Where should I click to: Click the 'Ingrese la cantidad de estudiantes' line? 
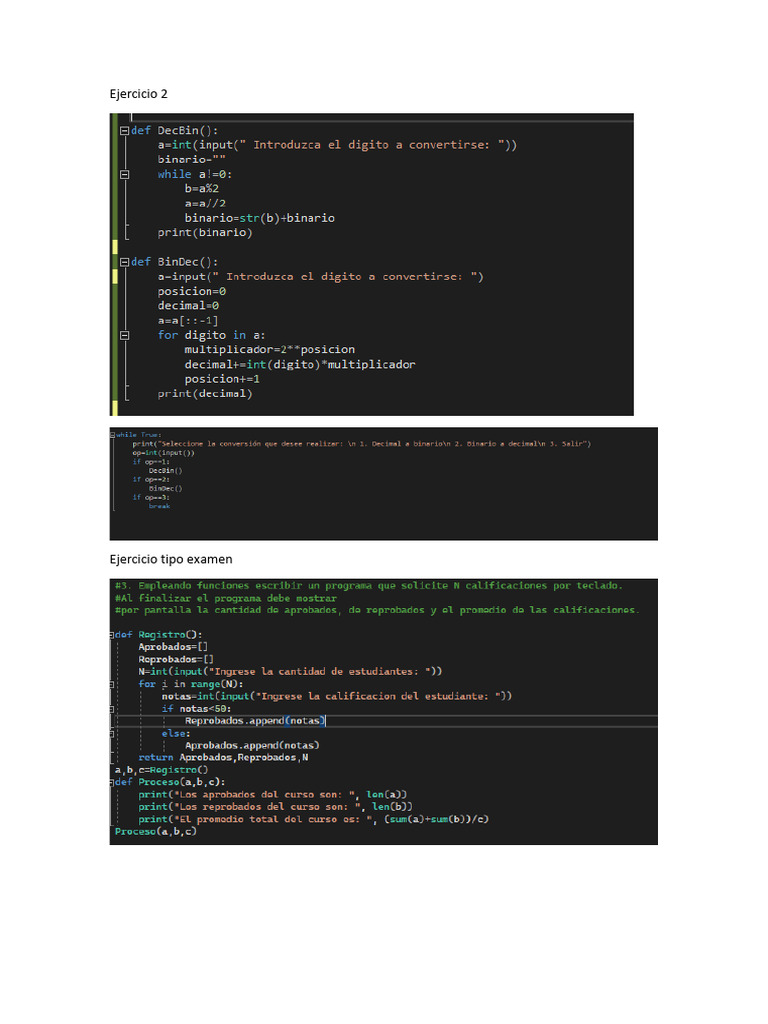click(290, 672)
